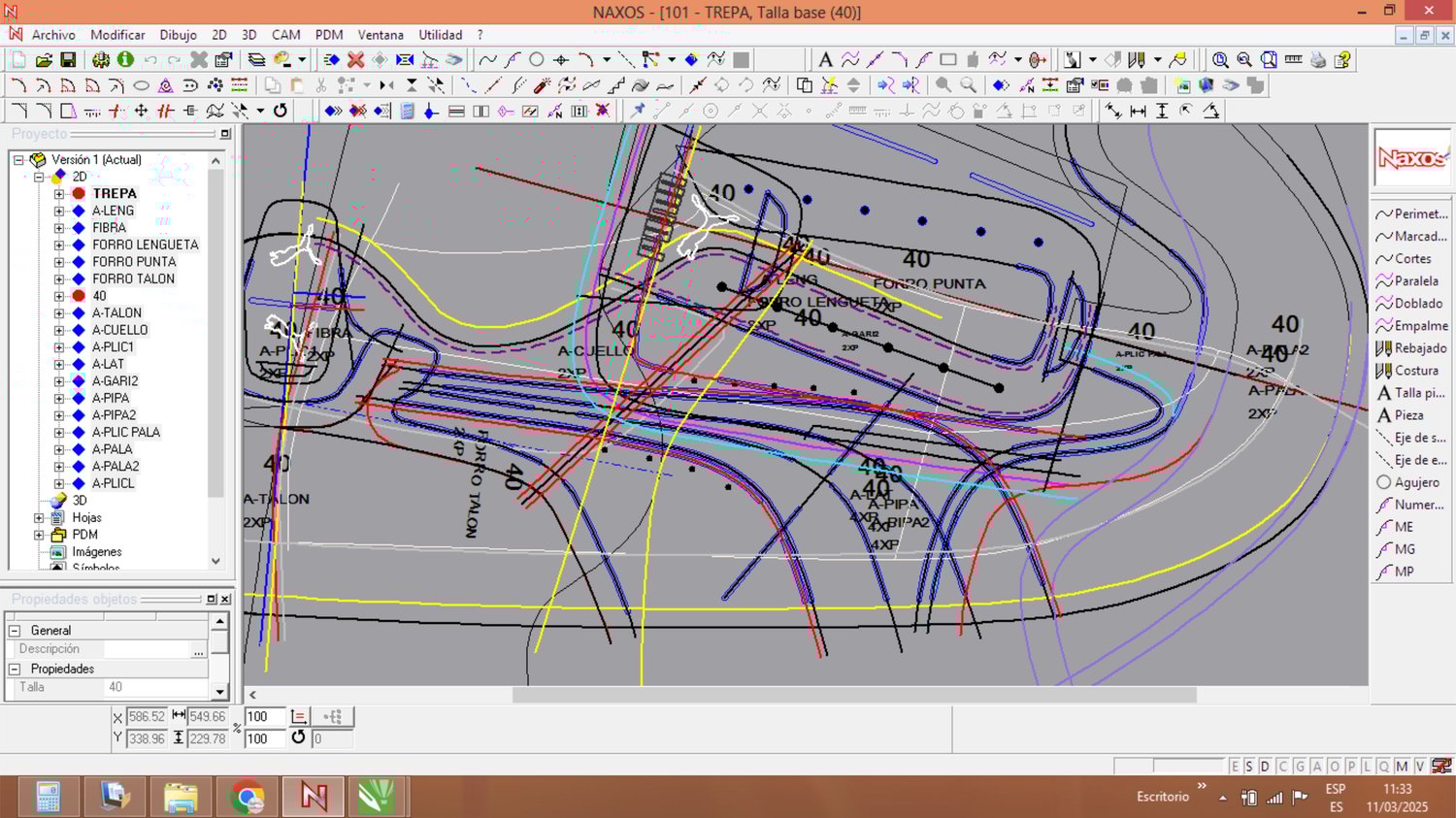Viewport: 1456px width, 818px height.
Task: Toggle the S status bar indicator
Action: (1249, 767)
